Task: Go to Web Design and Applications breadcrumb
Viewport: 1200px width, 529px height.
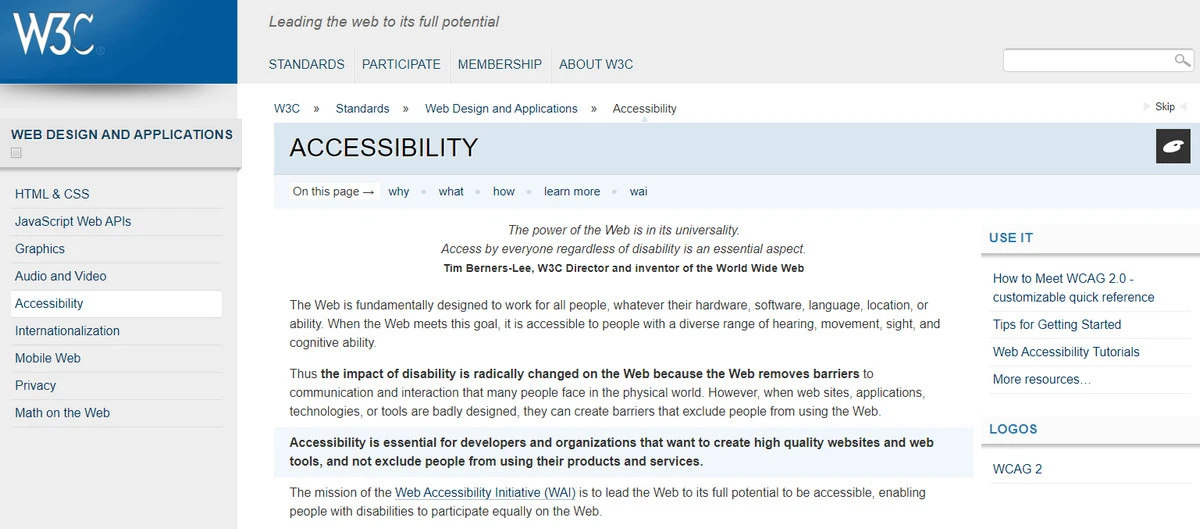Action: 501,108
